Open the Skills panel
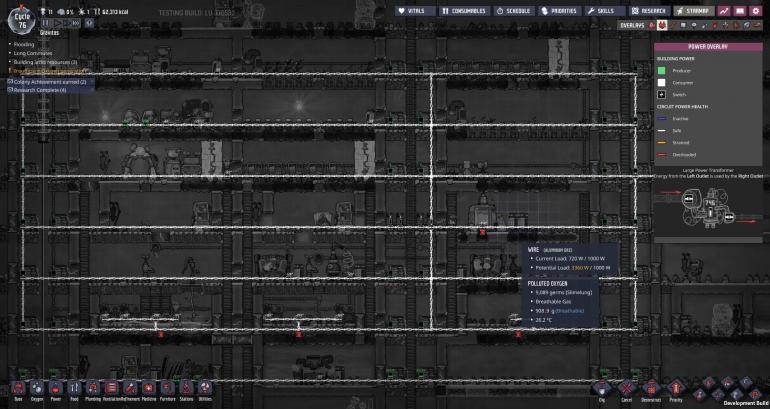Image resolution: width=770 pixels, height=409 pixels. (605, 11)
